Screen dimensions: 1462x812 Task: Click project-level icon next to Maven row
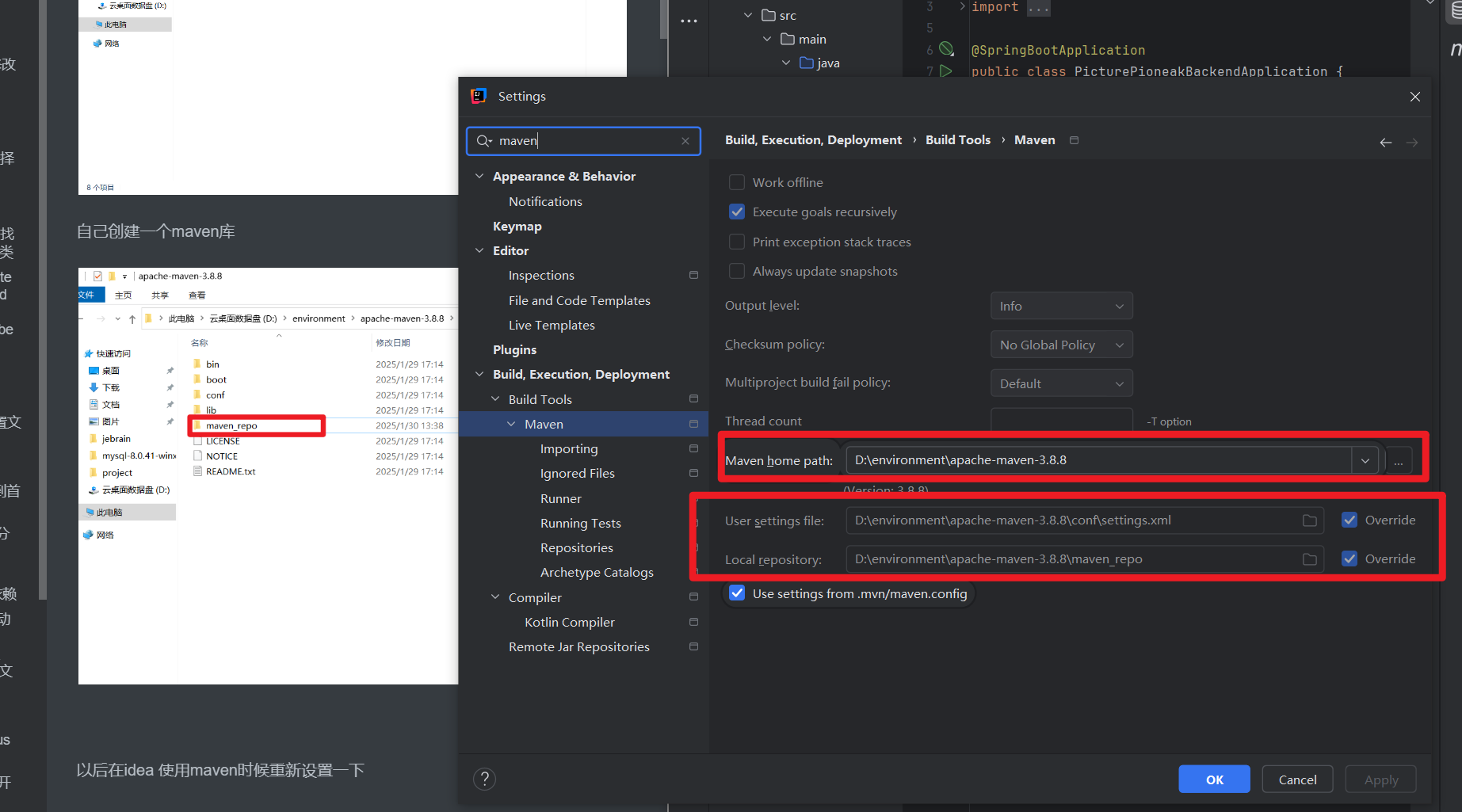(693, 425)
